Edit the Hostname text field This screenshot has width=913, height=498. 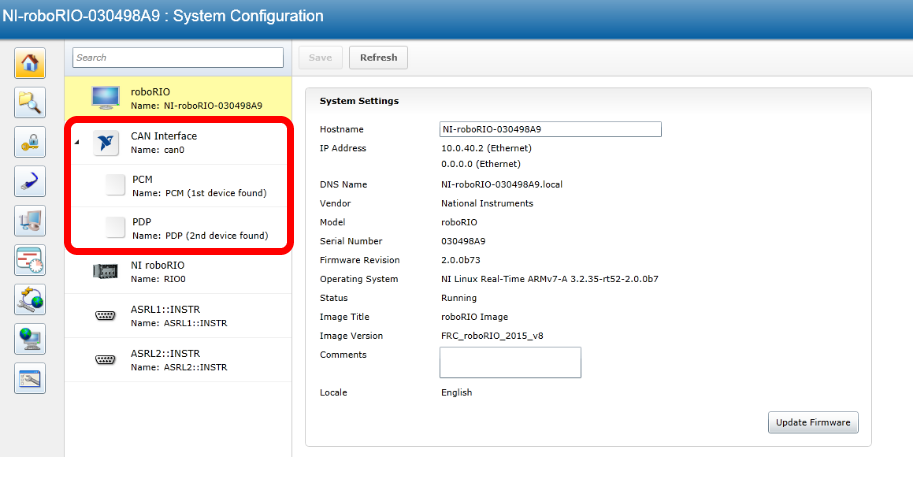pyautogui.click(x=550, y=129)
